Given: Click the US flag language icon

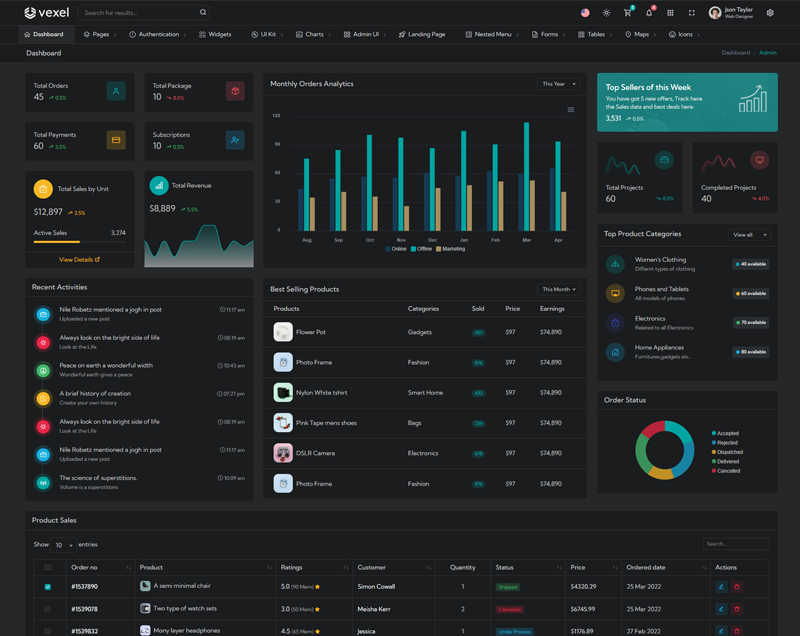Looking at the screenshot, I should tap(585, 13).
